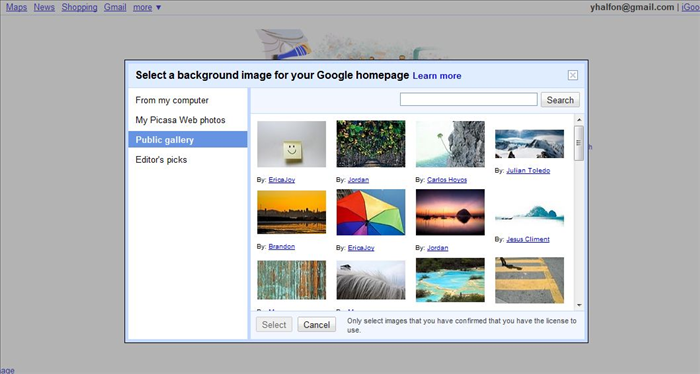
Task: Choose the purple harbor sunset thumbnail
Action: point(450,212)
